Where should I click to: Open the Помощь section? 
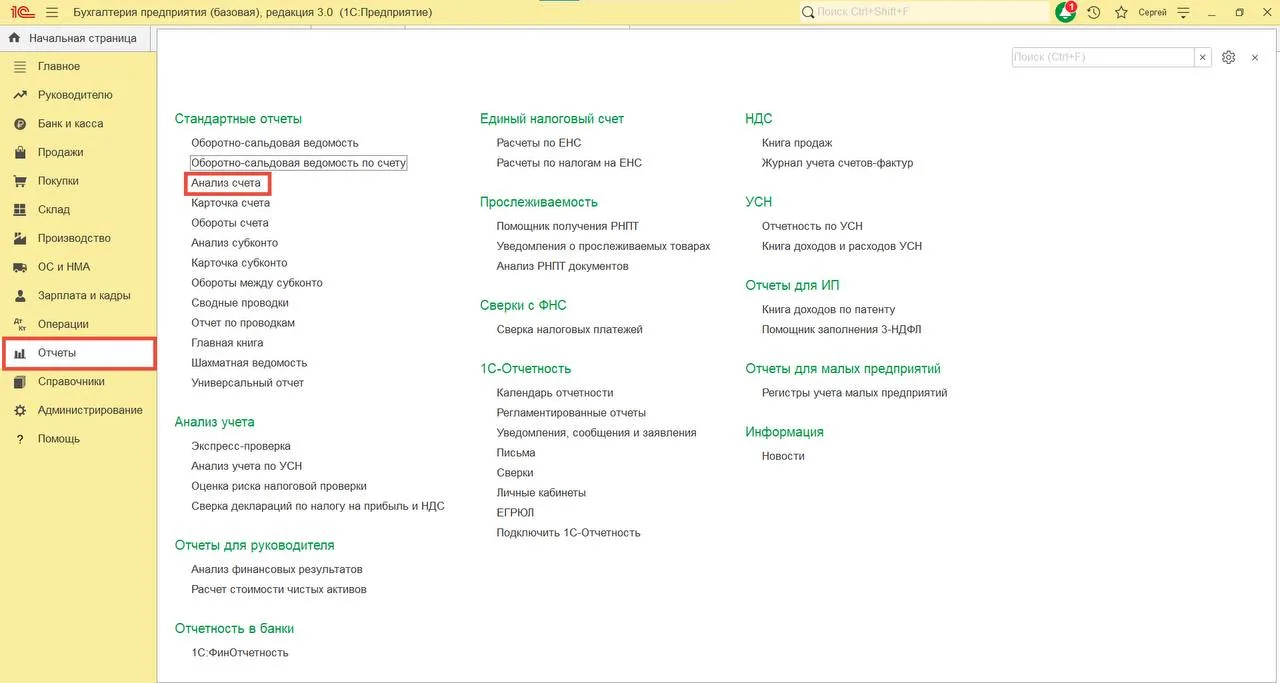coord(78,439)
